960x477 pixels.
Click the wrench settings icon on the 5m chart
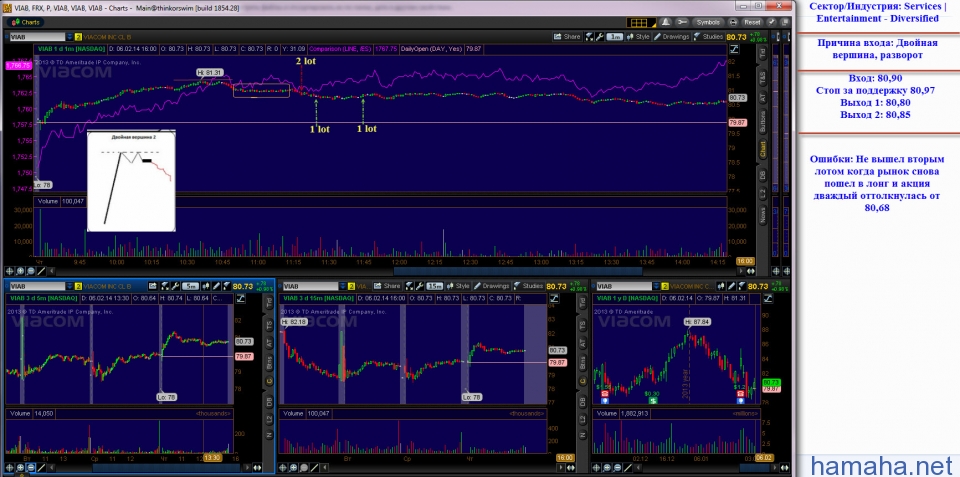pos(174,286)
